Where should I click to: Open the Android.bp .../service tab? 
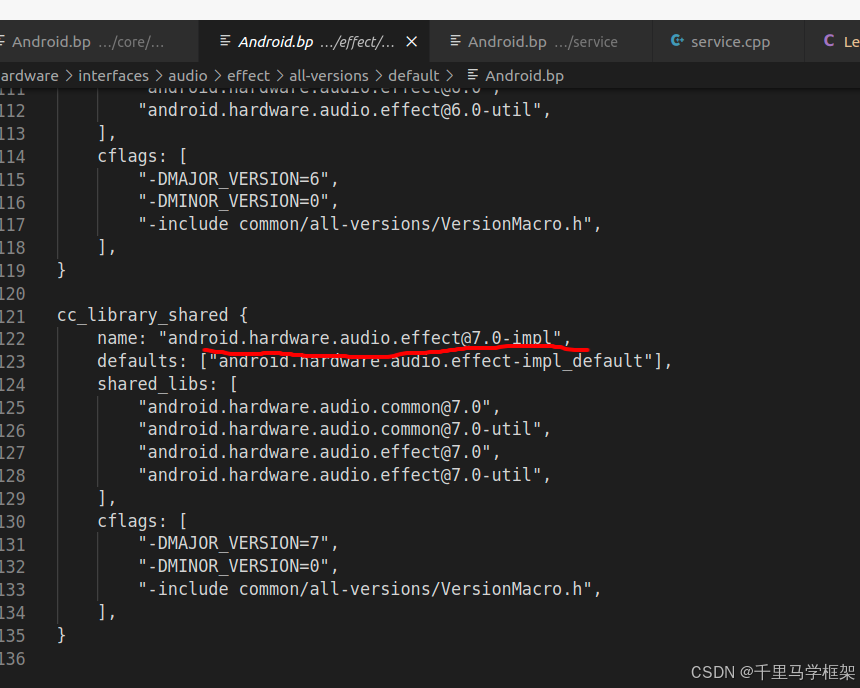541,42
